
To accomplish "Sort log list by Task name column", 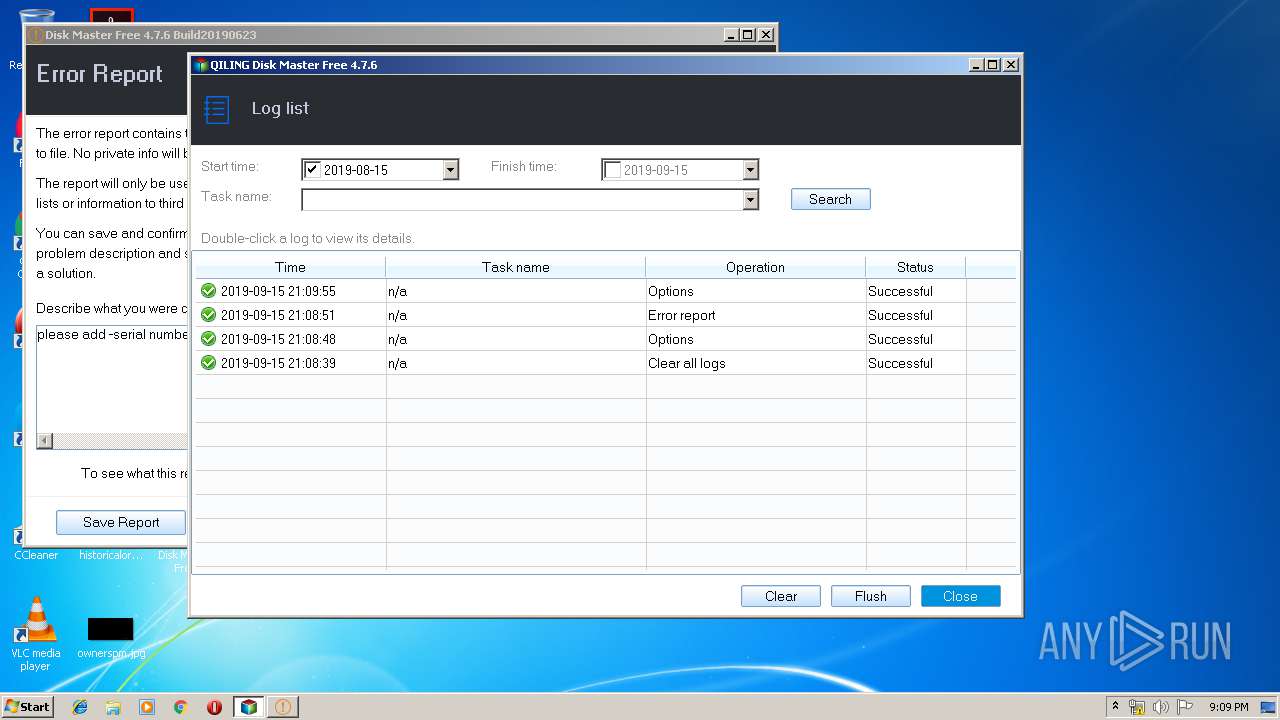I will pos(516,267).
